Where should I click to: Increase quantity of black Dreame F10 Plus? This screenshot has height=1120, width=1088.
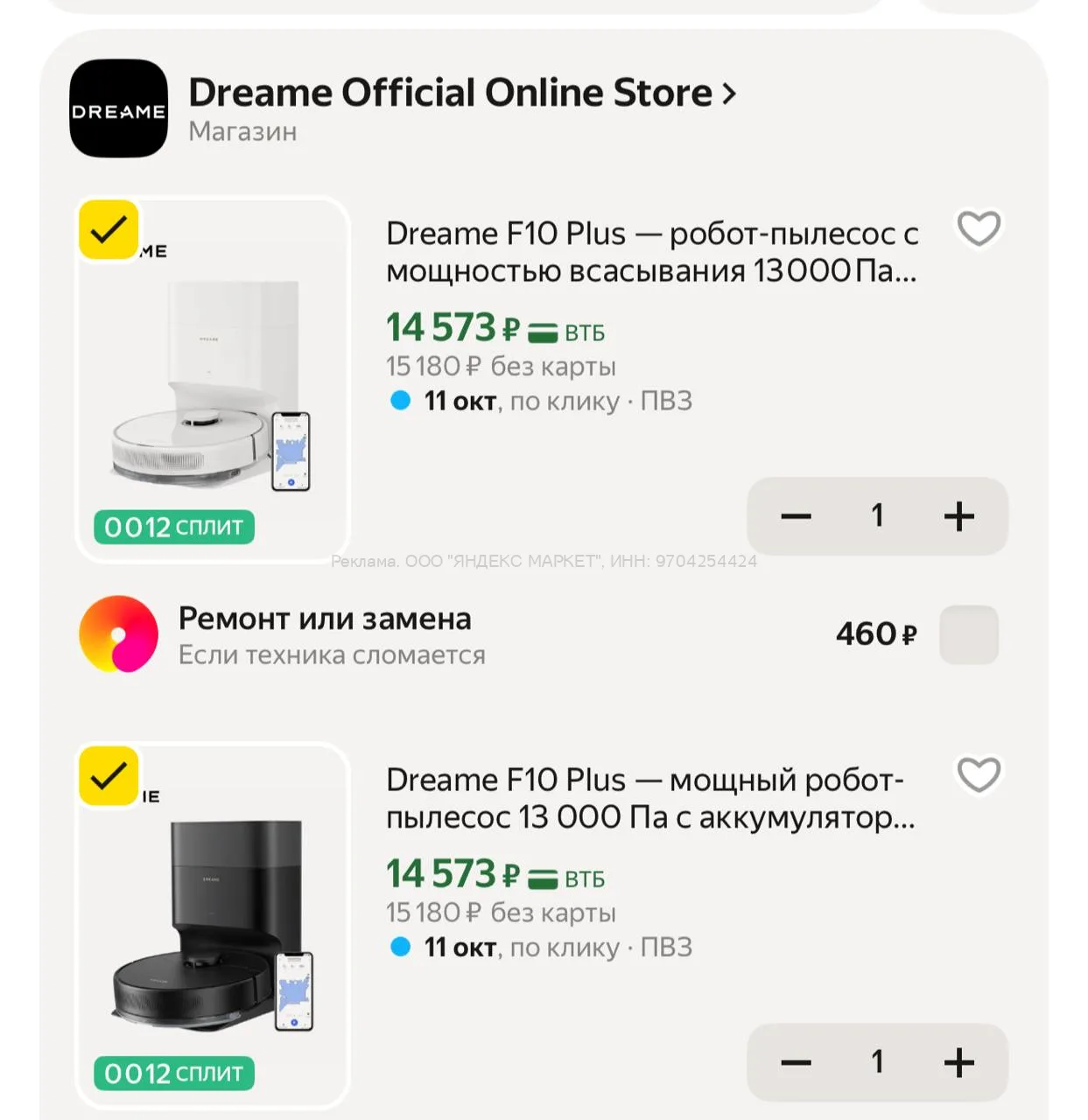(959, 1062)
